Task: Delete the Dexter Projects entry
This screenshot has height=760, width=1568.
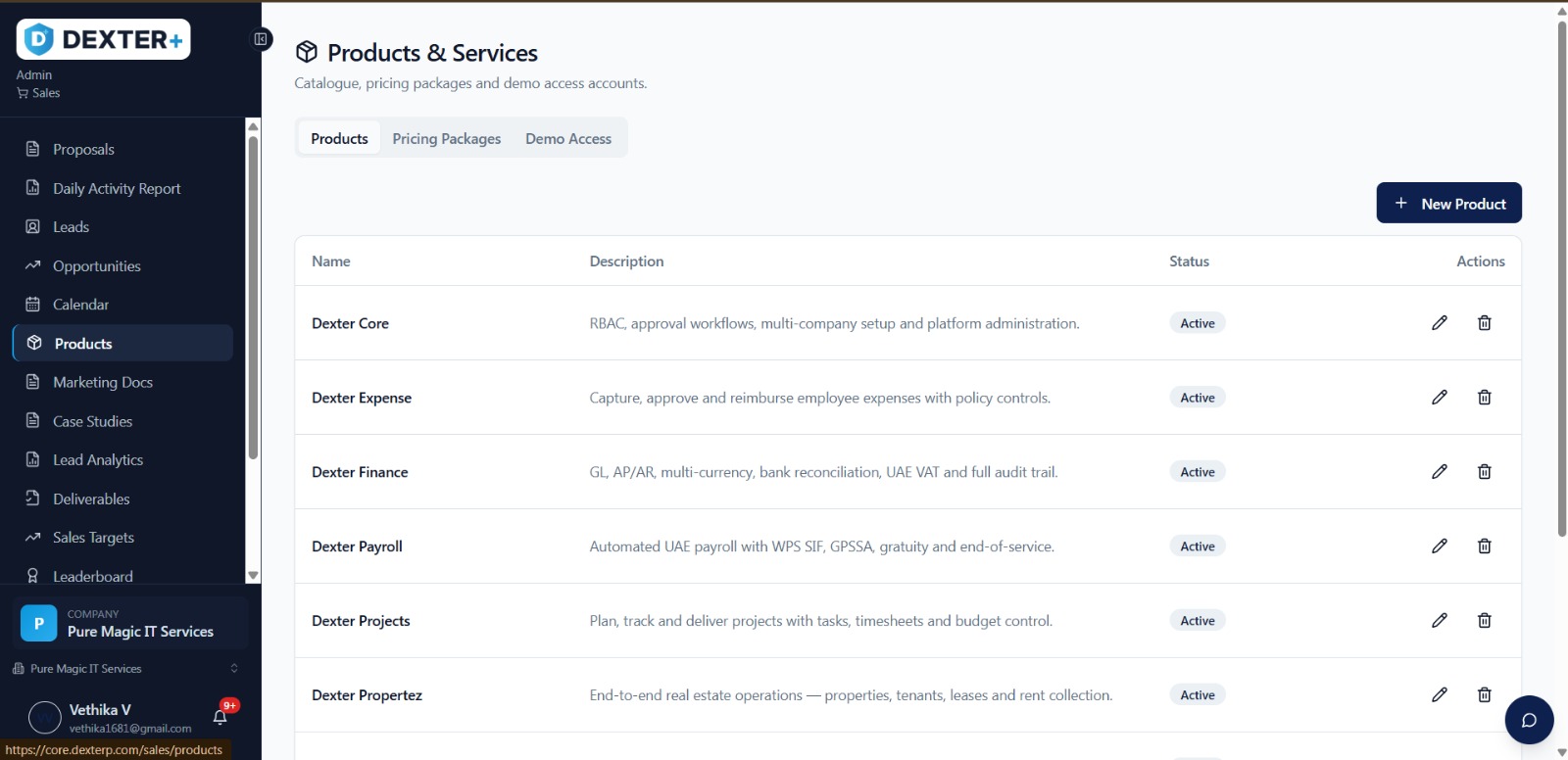Action: [1484, 621]
